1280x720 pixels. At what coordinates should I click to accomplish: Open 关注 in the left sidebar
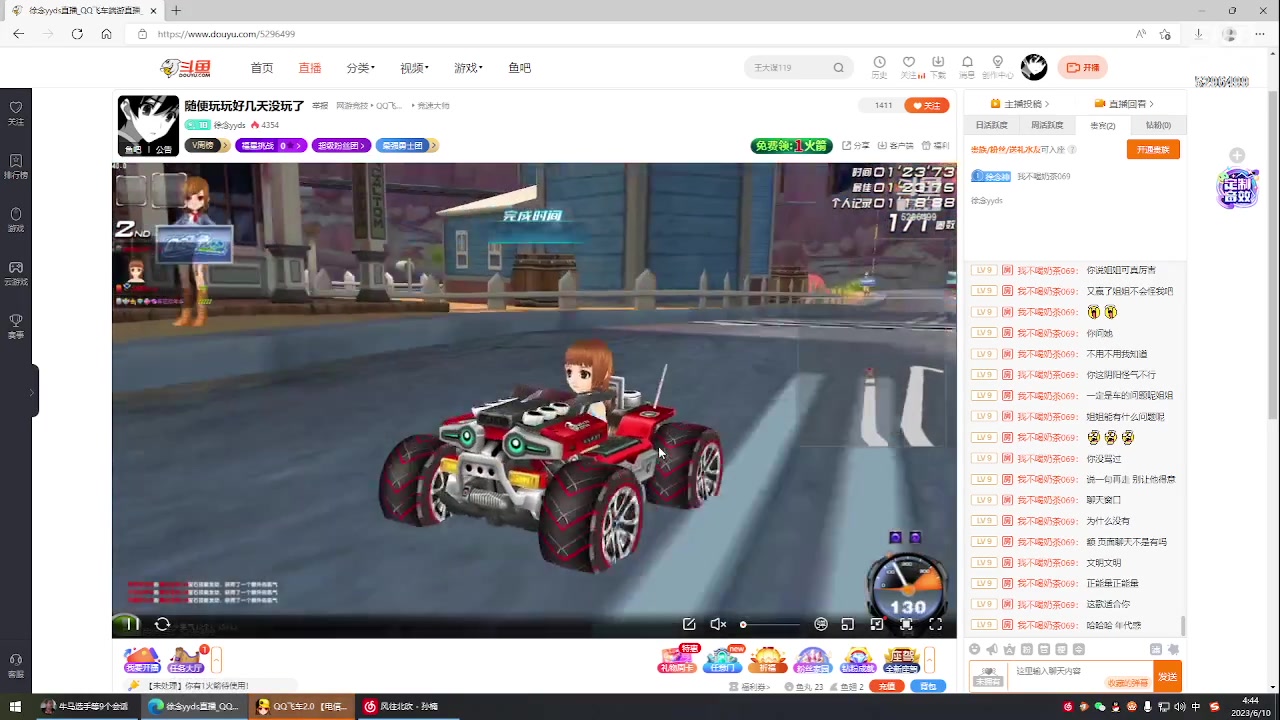pyautogui.click(x=16, y=112)
